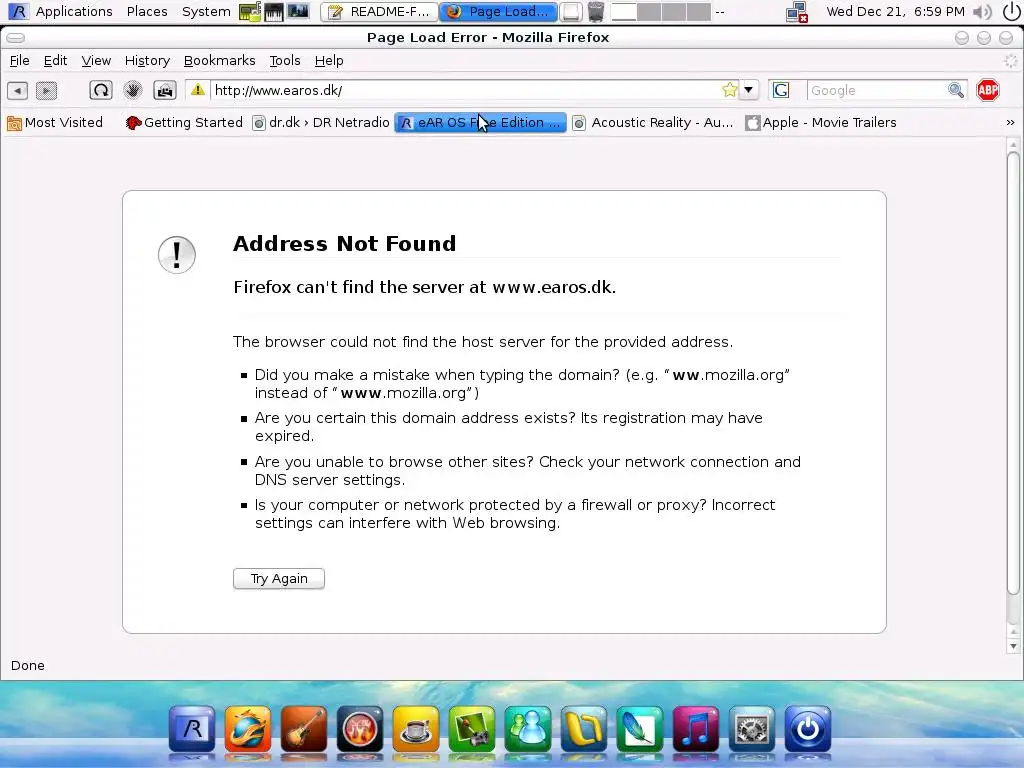The image size is (1024, 768).
Task: Open the Applications panel menu
Action: tap(73, 12)
